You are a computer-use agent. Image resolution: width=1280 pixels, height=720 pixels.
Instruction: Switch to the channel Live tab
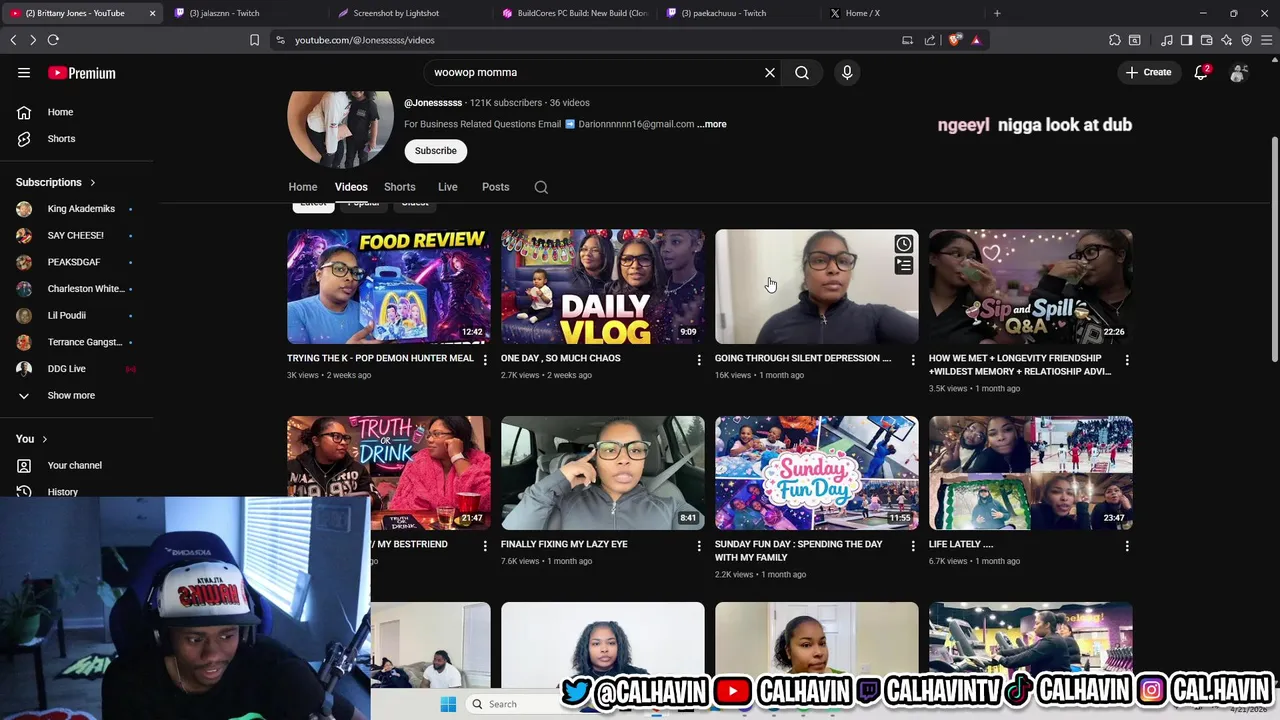point(448,187)
